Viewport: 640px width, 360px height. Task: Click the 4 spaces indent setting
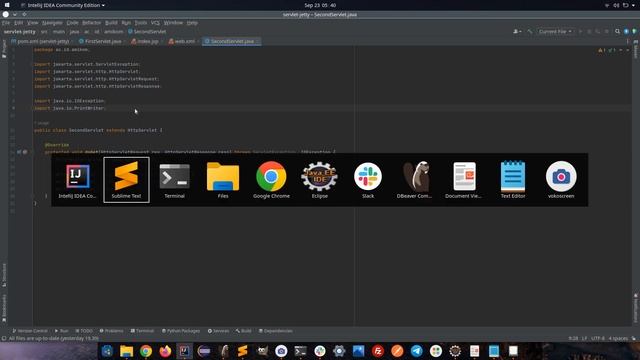[618, 338]
